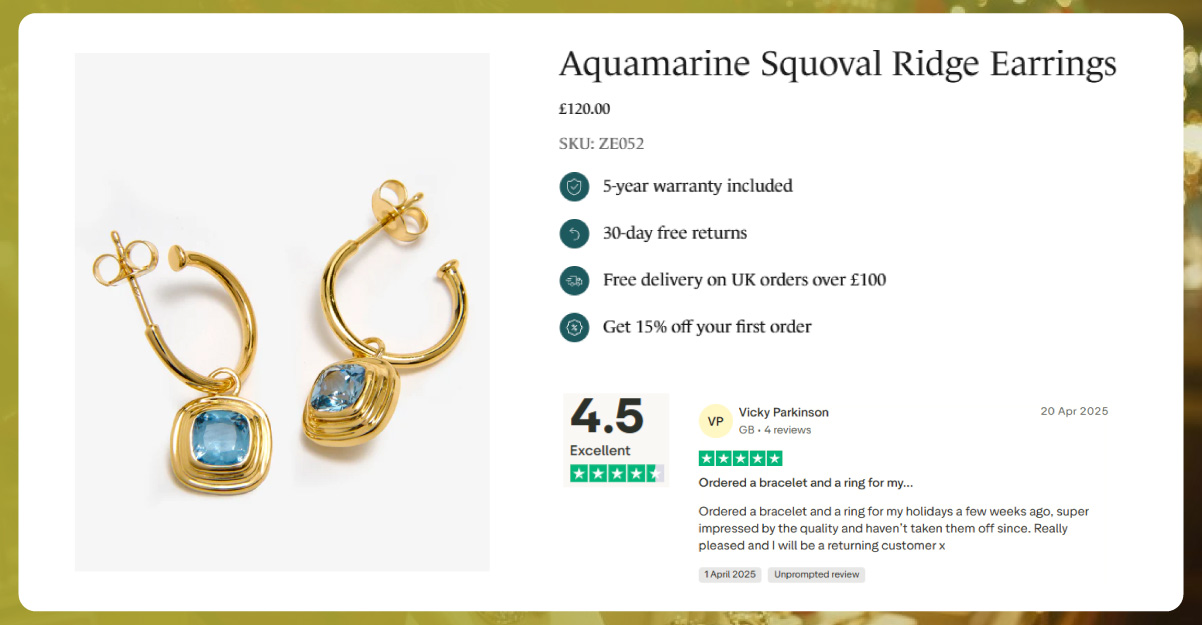
Task: Open the 30-day free returns text
Action: [674, 233]
